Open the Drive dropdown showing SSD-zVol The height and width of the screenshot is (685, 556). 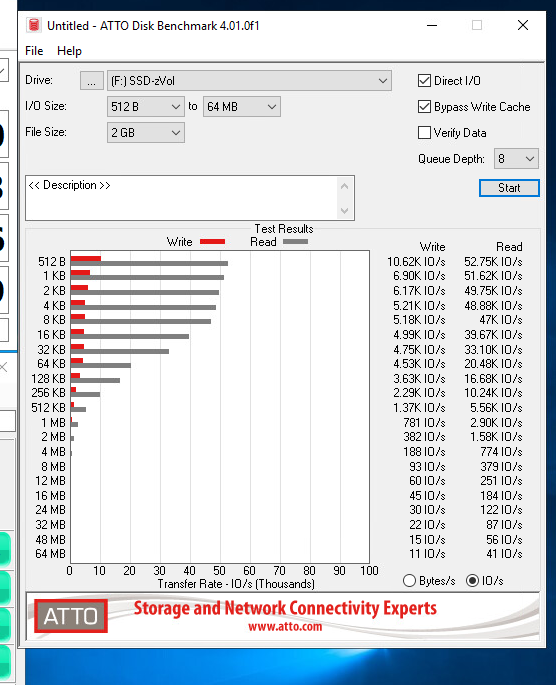coord(249,81)
